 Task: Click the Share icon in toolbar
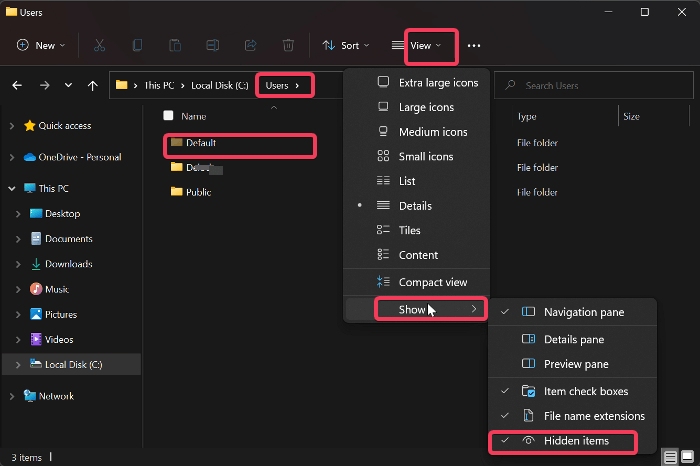(x=250, y=45)
